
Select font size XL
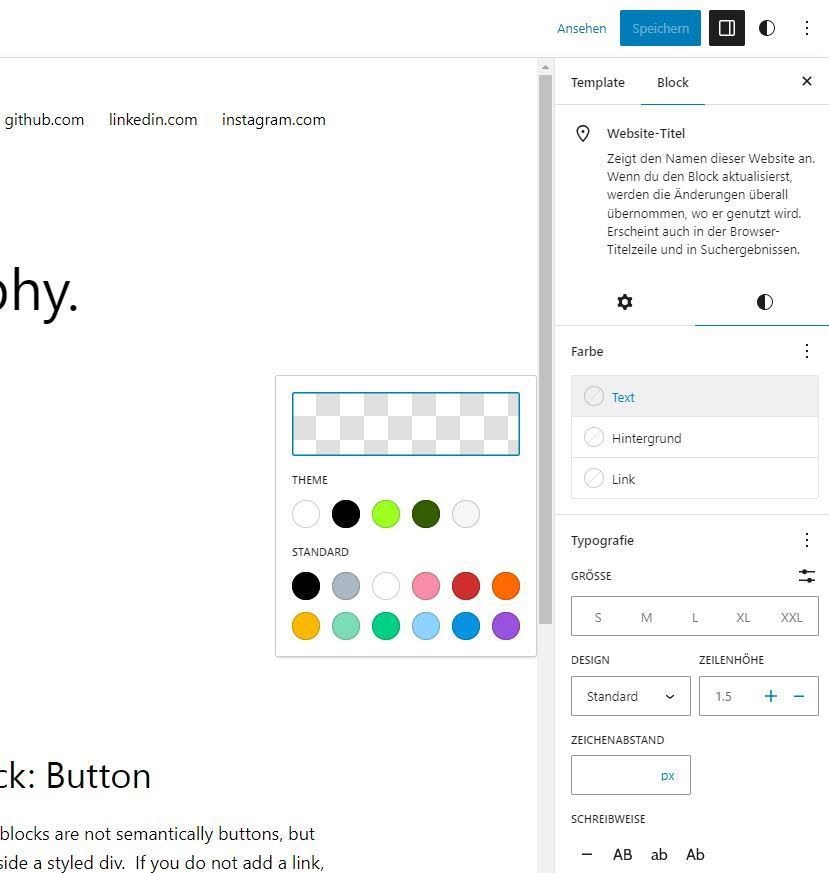click(x=743, y=617)
